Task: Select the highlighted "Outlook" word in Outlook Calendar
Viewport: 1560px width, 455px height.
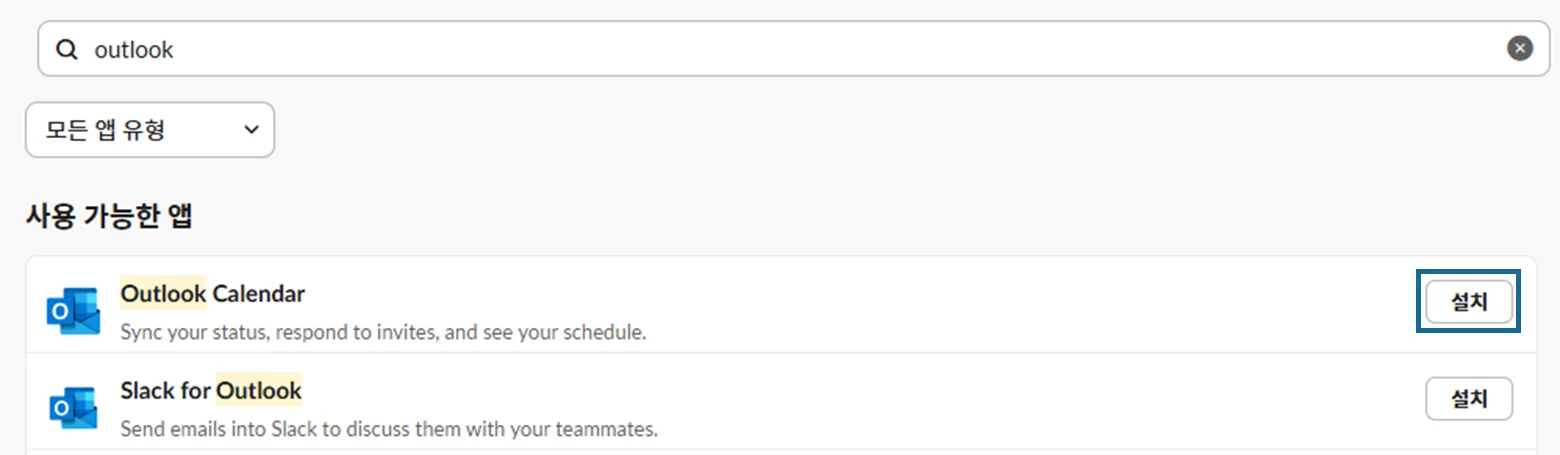Action: pyautogui.click(x=163, y=294)
